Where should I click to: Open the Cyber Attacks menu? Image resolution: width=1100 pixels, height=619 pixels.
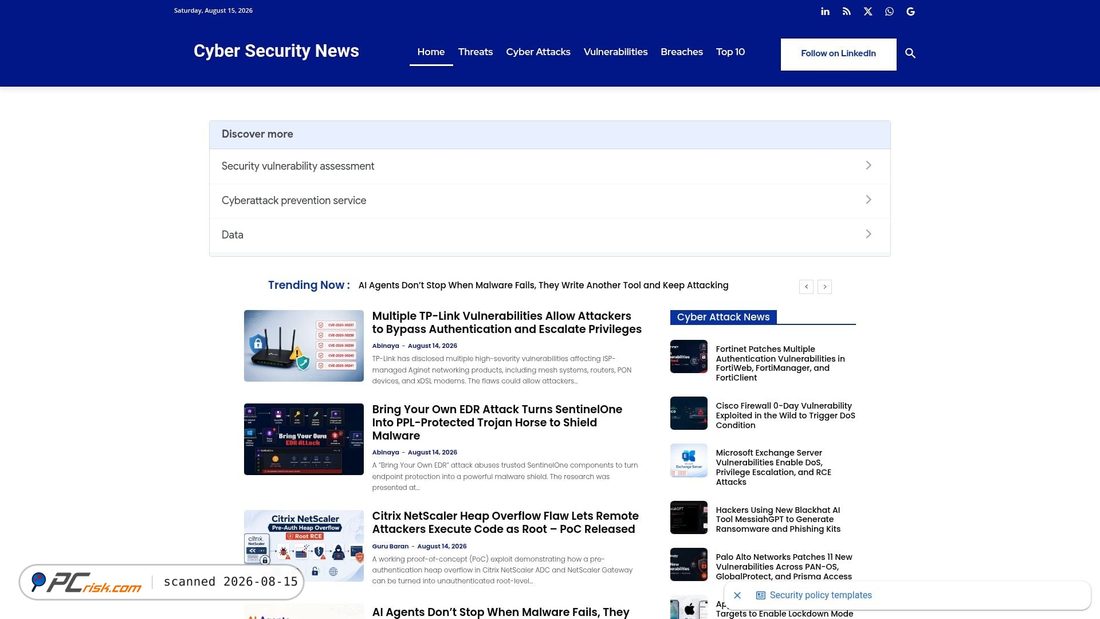point(538,52)
